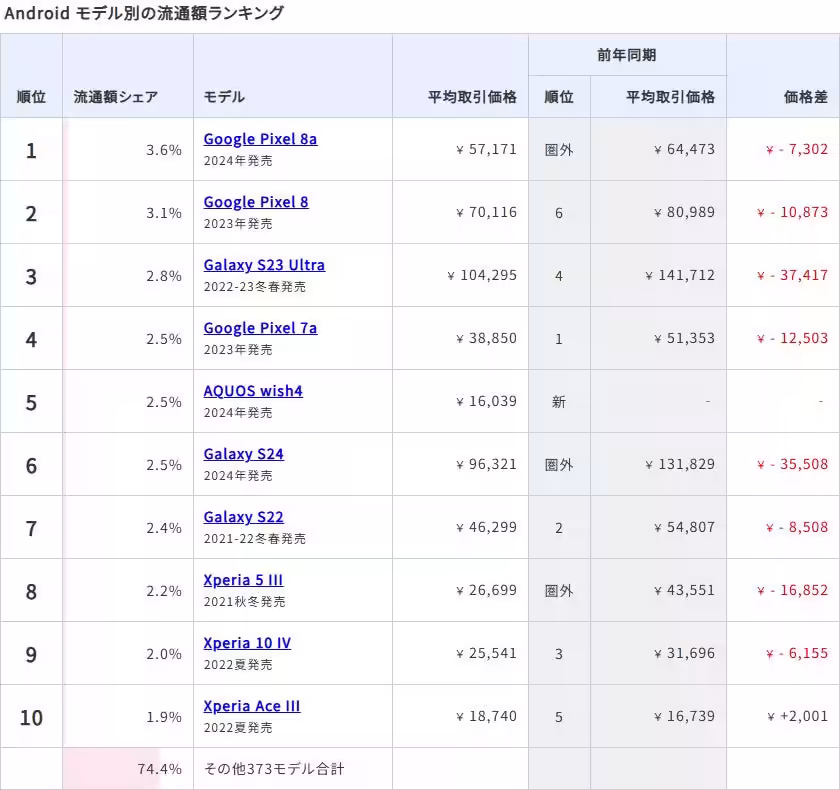Click the 74.4% share cell

coord(159,769)
